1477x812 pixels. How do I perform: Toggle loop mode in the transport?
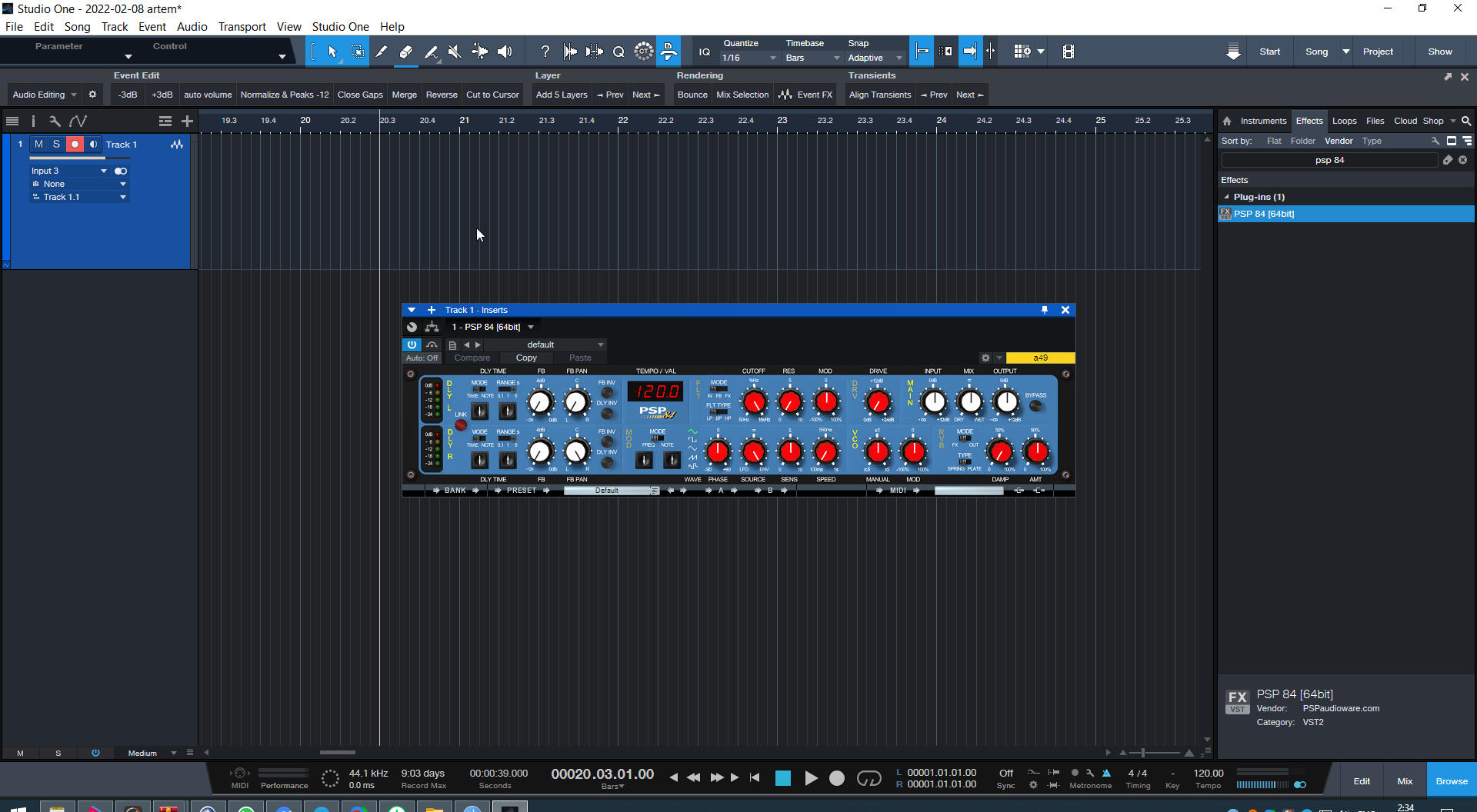coord(869,778)
